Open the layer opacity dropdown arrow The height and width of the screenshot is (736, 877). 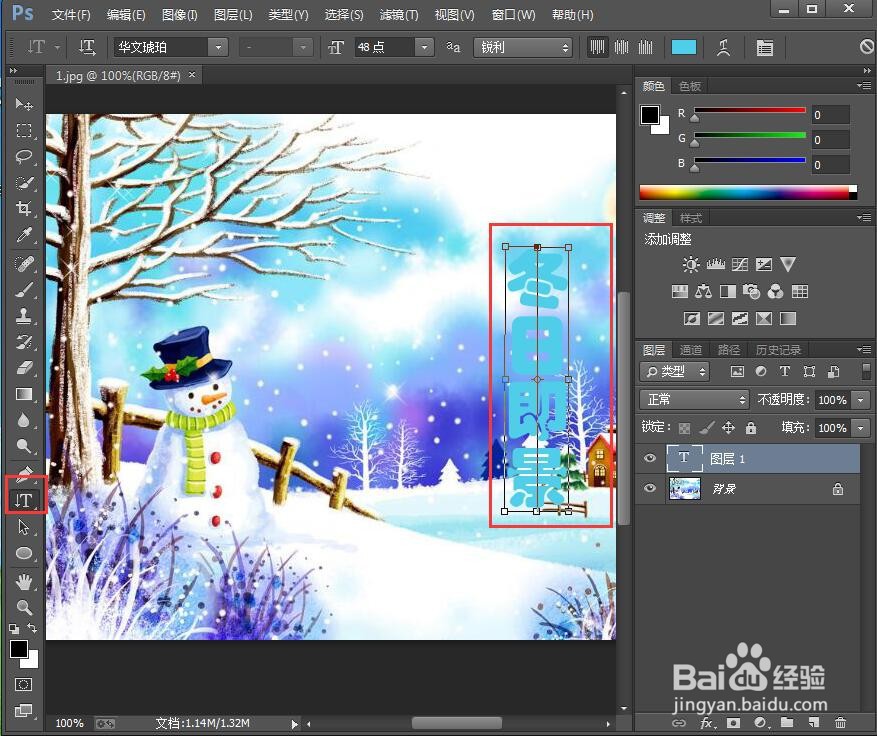pos(860,400)
